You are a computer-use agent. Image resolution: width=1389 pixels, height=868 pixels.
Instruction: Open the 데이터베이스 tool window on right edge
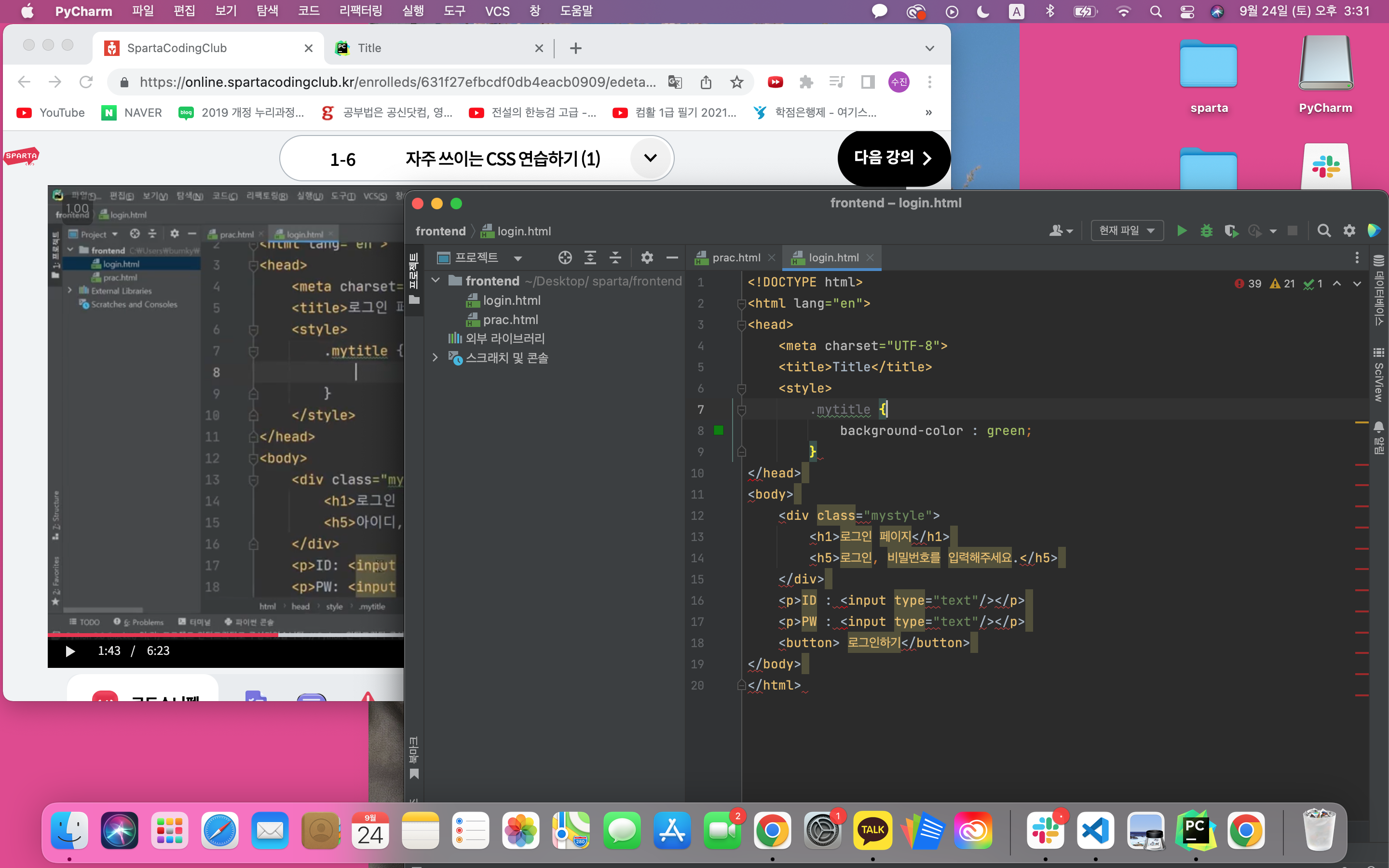(1379, 290)
